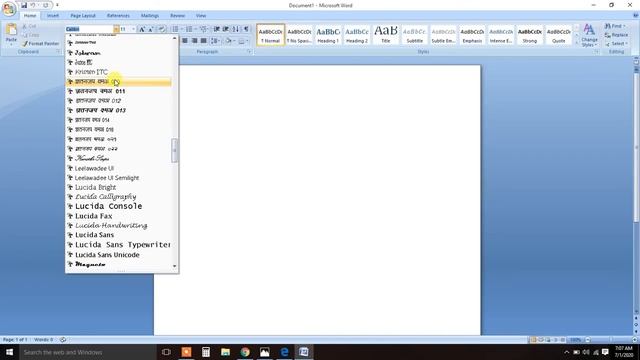640x360 pixels.
Task: Apply the Title style
Action: click(x=385, y=35)
